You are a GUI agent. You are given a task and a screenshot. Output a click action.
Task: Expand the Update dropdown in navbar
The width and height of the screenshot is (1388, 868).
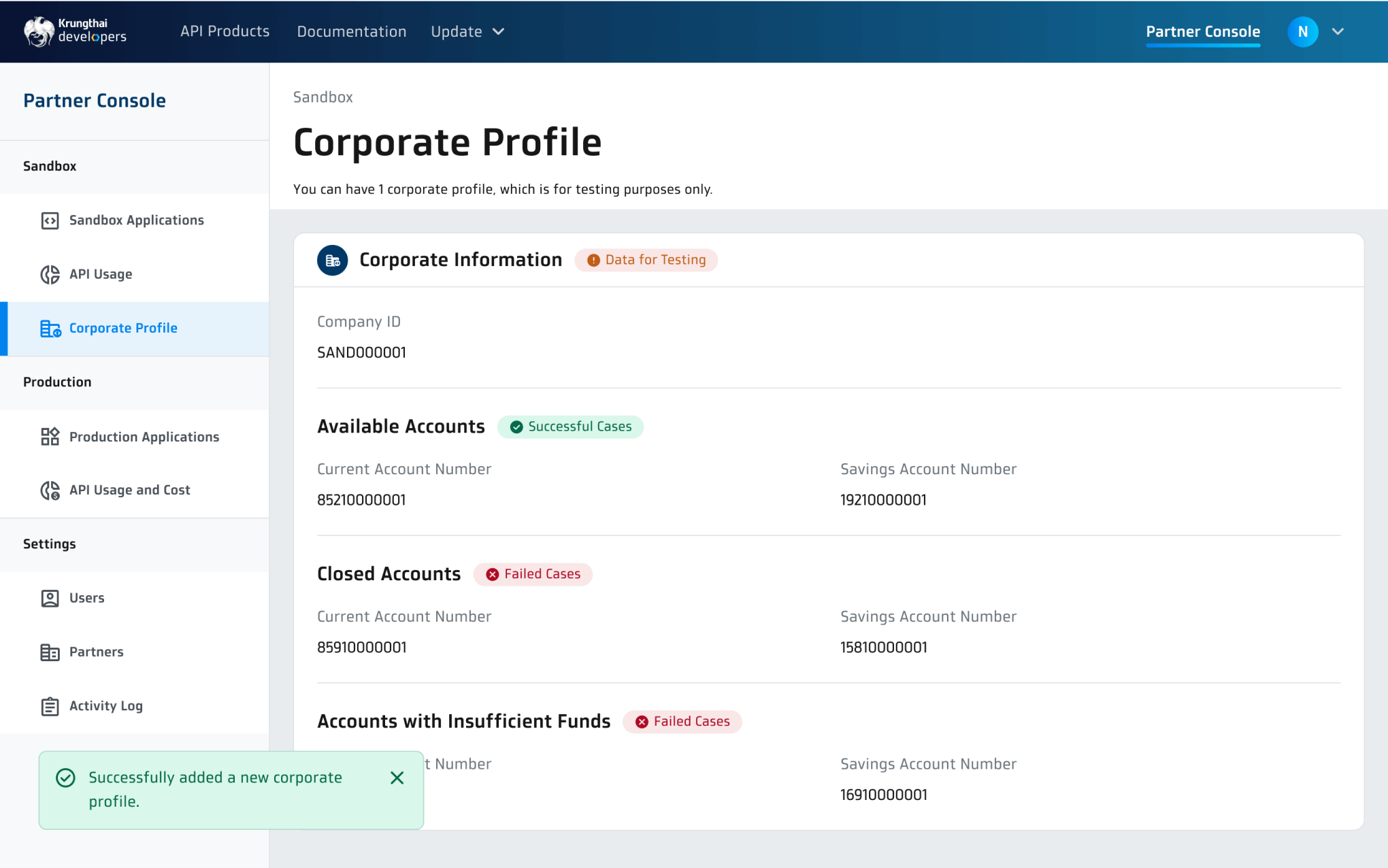point(467,31)
